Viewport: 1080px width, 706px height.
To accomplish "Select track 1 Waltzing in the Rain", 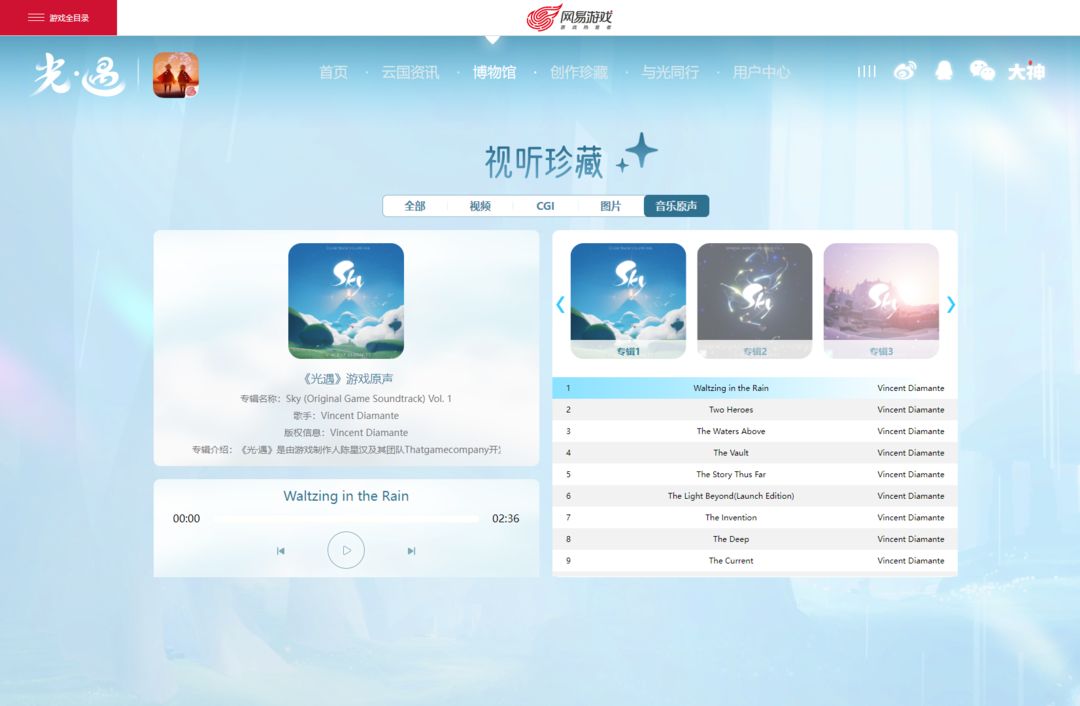I will tap(754, 388).
